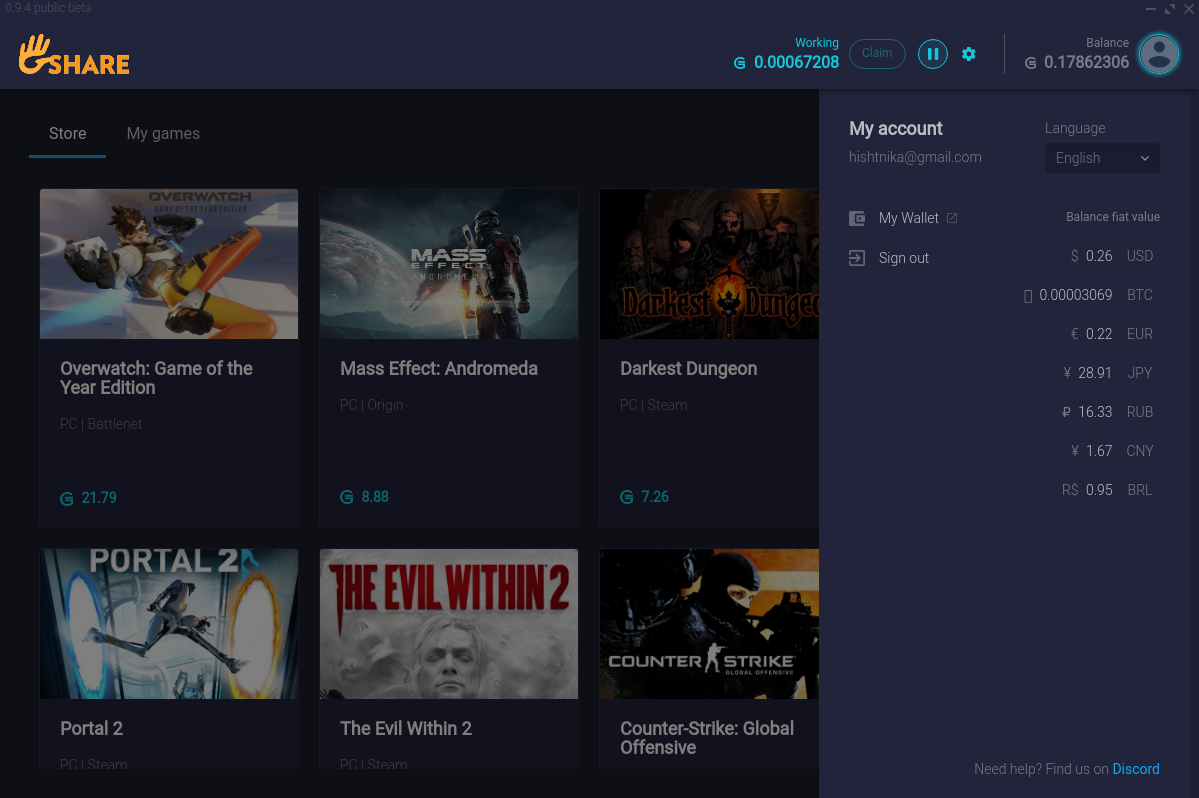Select title Overwatch: Game of the Year Edition
Screen dimensions: 1199x798
click(x=156, y=378)
